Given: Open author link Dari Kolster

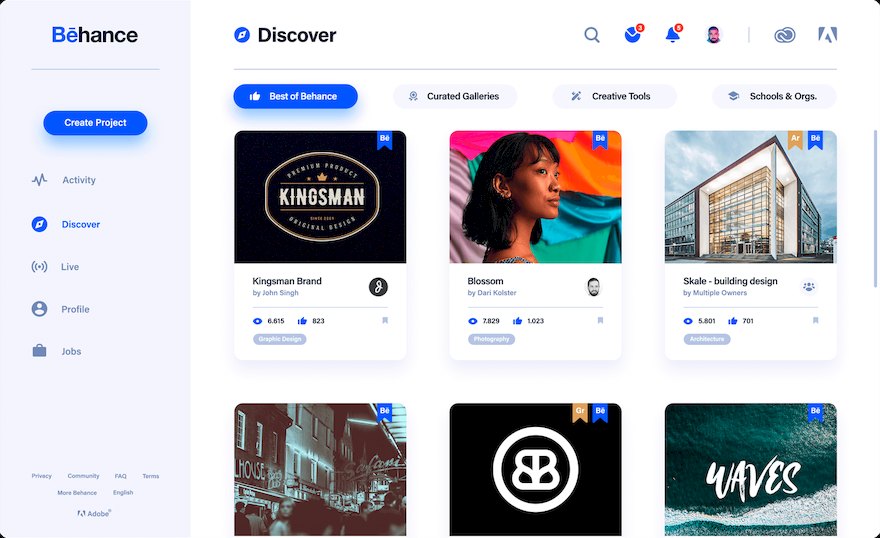Looking at the screenshot, I should point(496,293).
